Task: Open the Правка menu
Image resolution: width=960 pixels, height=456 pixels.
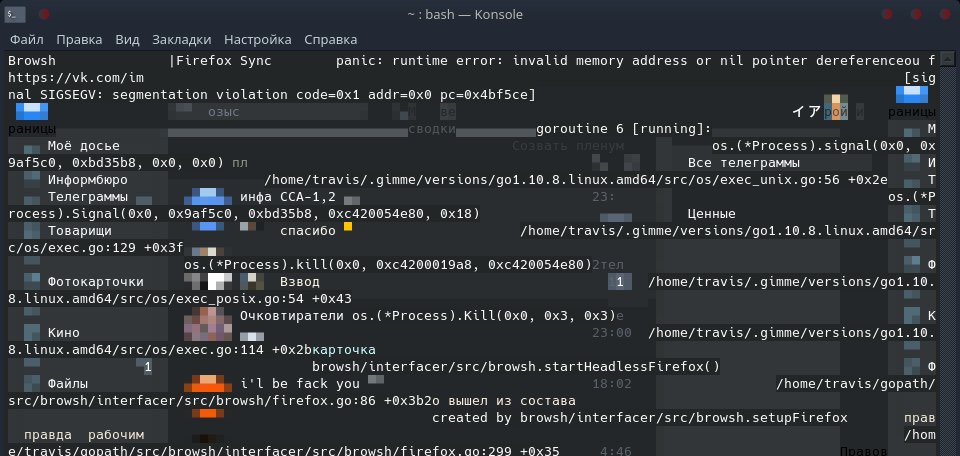Action: [x=79, y=40]
